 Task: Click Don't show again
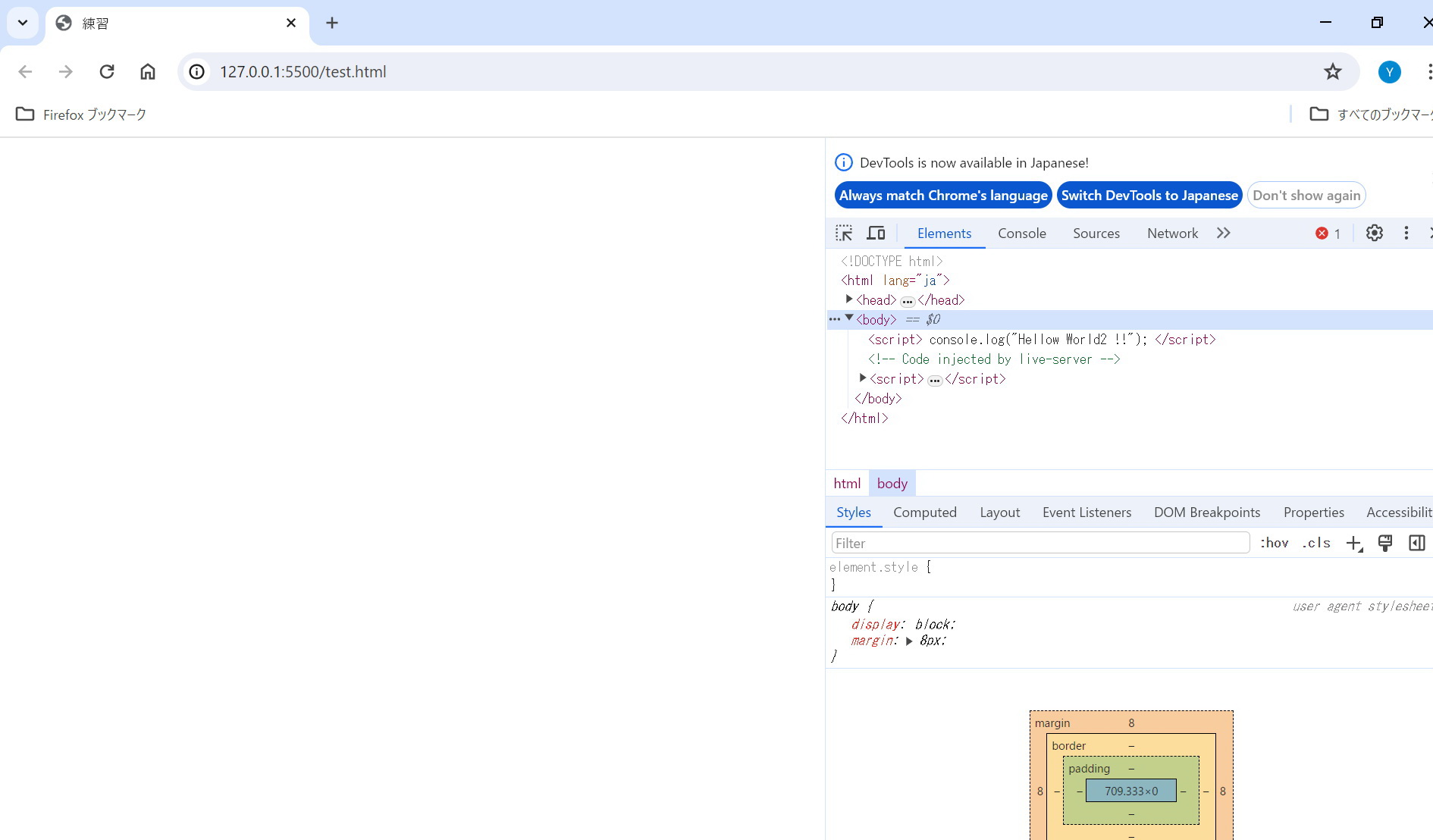[1306, 196]
